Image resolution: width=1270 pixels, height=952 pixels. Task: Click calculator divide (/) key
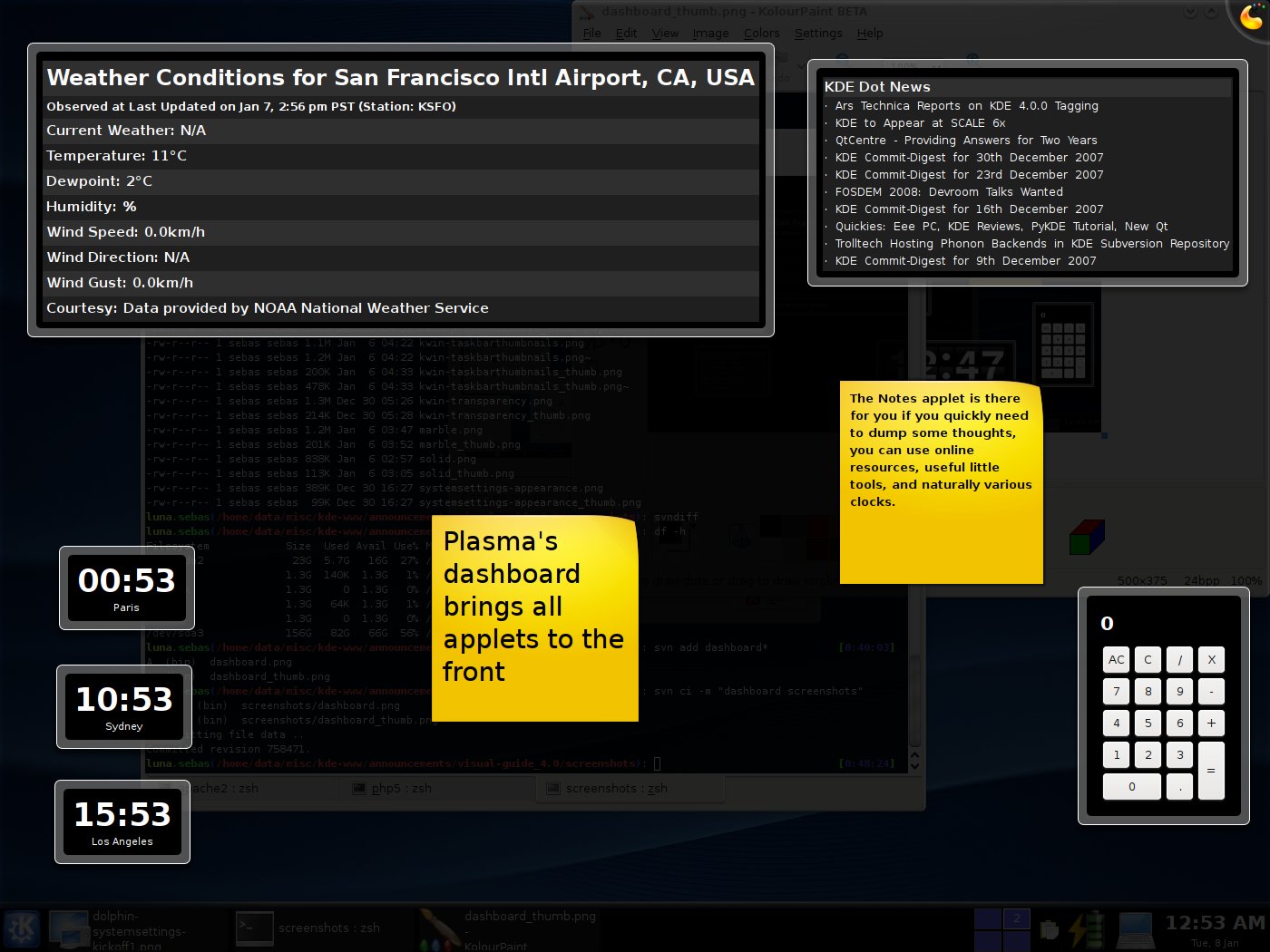click(x=1180, y=660)
